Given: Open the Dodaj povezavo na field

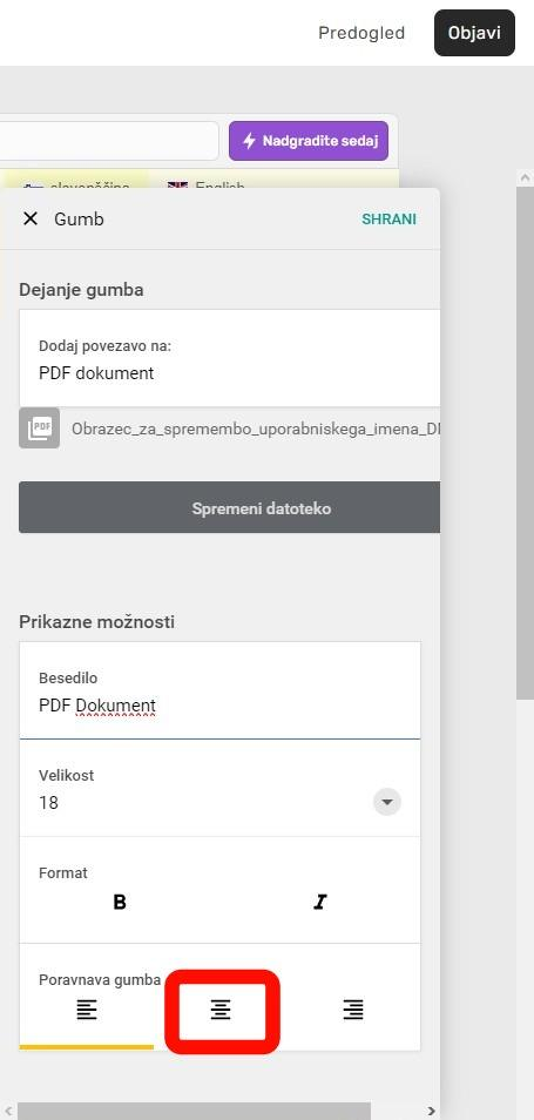Looking at the screenshot, I should click(229, 359).
